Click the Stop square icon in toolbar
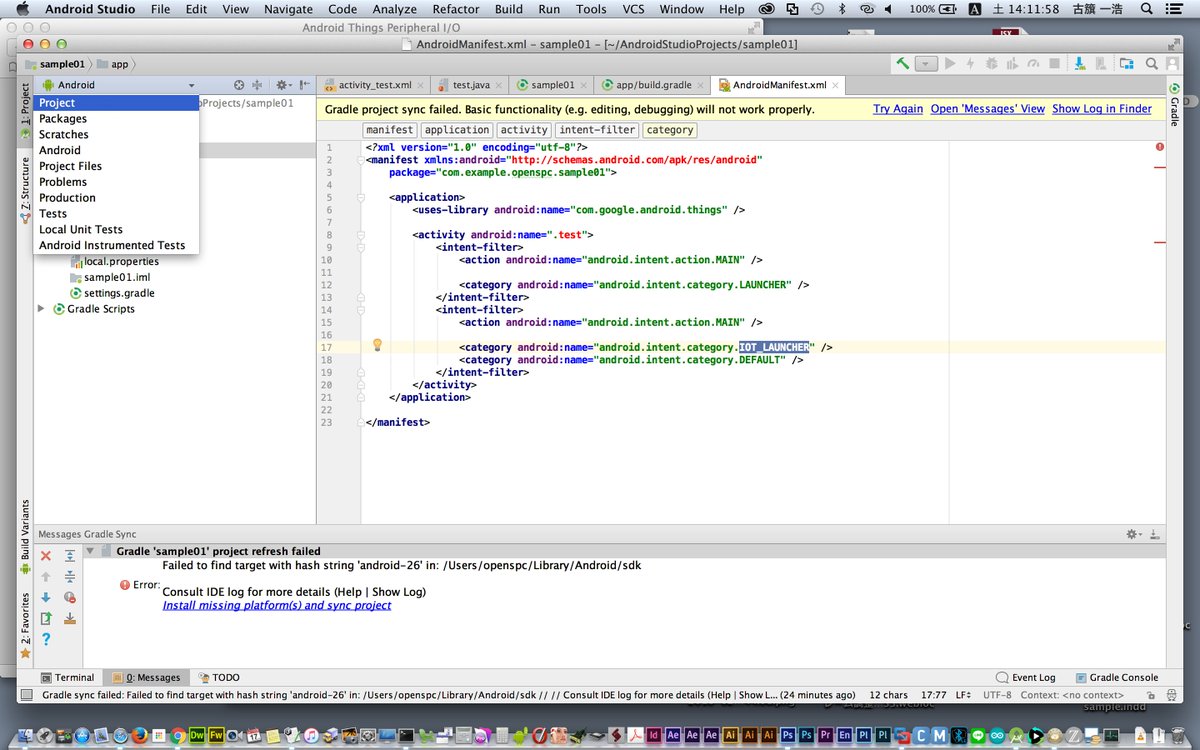This screenshot has width=1200, height=750. [x=1054, y=63]
